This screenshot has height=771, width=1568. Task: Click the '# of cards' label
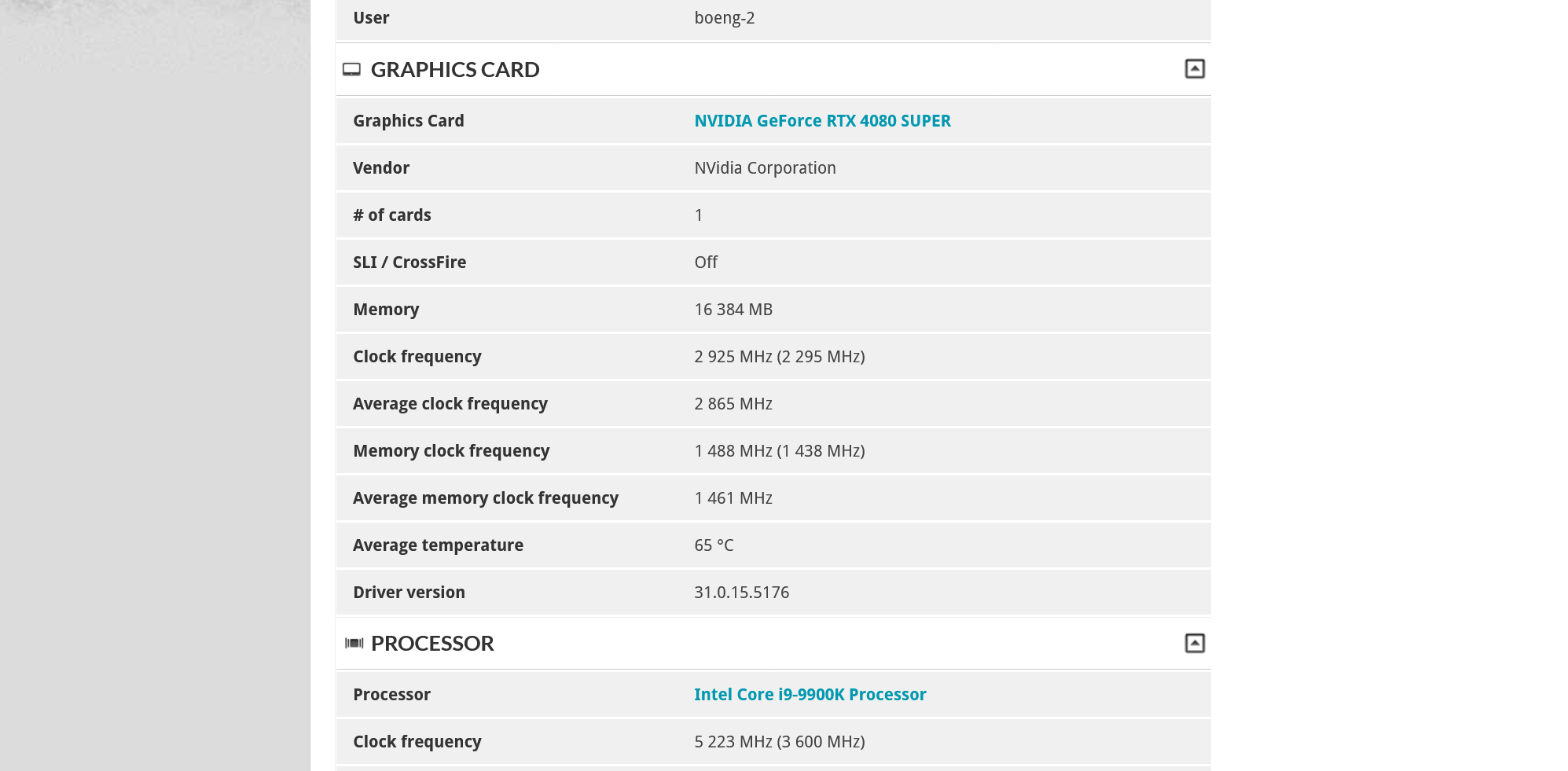[391, 215]
